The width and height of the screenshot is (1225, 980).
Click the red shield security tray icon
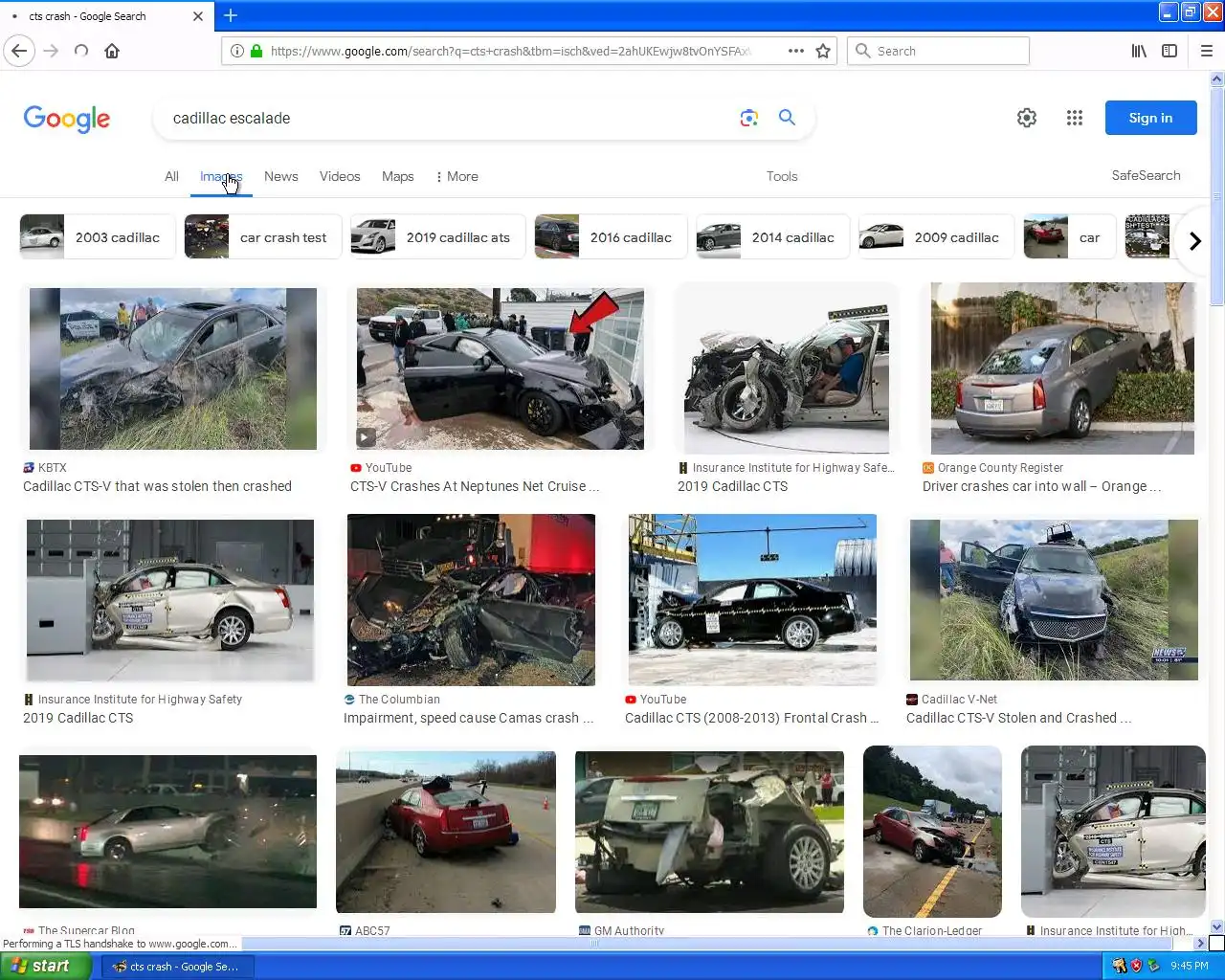coord(1136,966)
